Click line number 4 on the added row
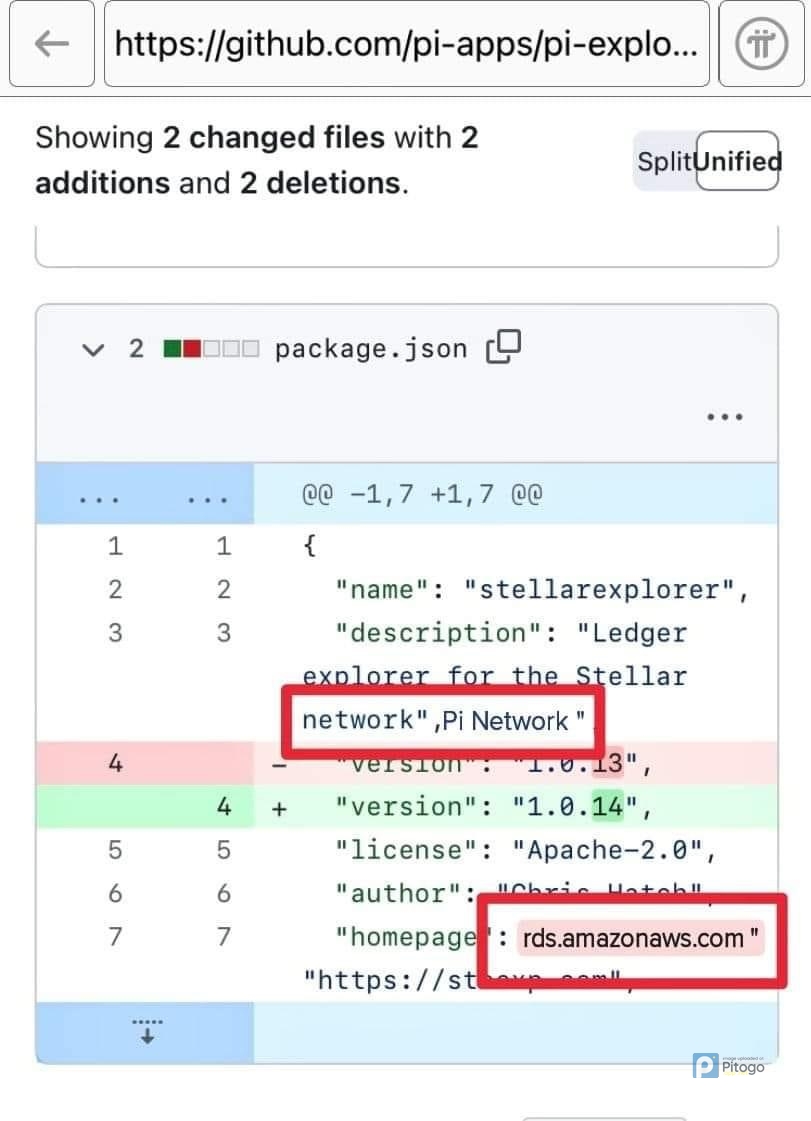811x1121 pixels. [x=223, y=806]
